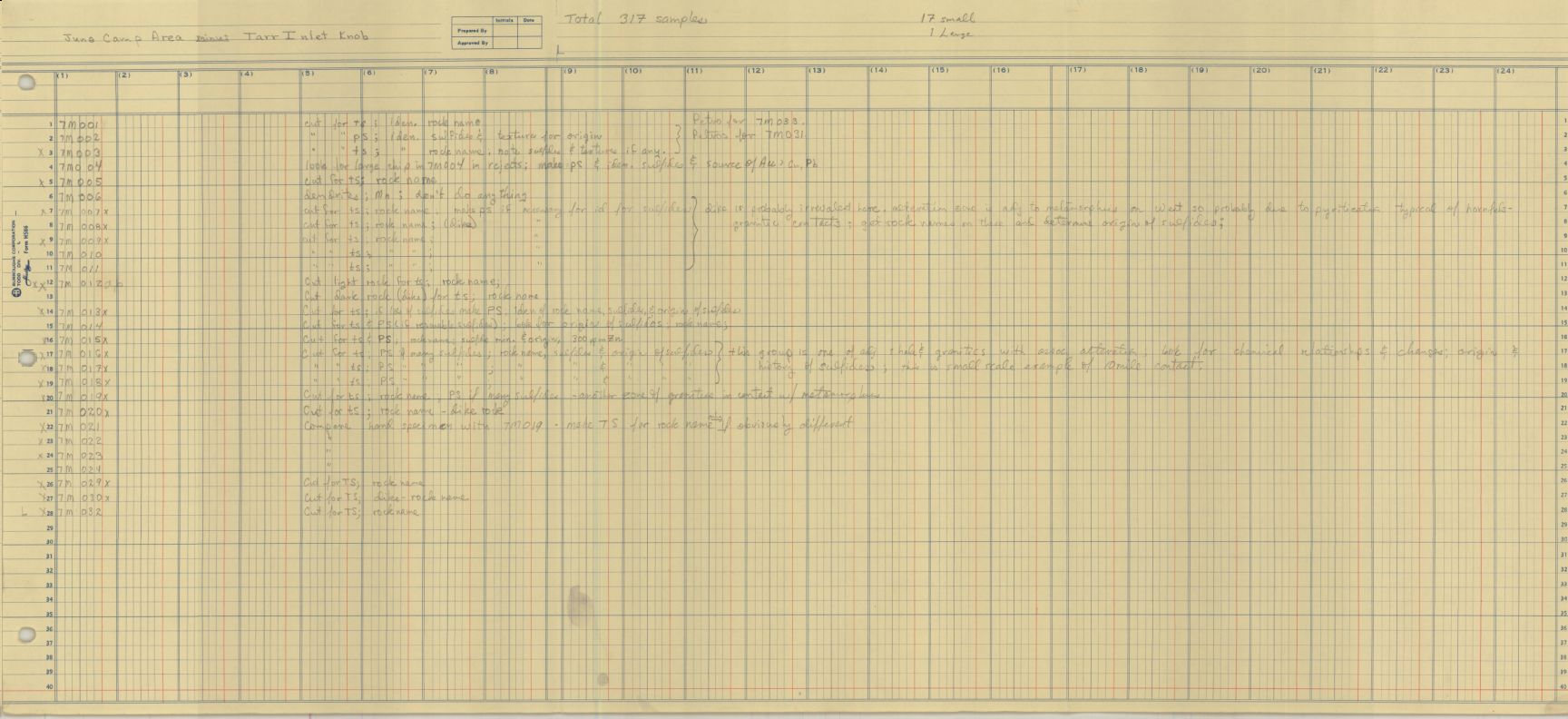Click the "Approved By" label
The height and width of the screenshot is (719, 1568).
(x=470, y=43)
